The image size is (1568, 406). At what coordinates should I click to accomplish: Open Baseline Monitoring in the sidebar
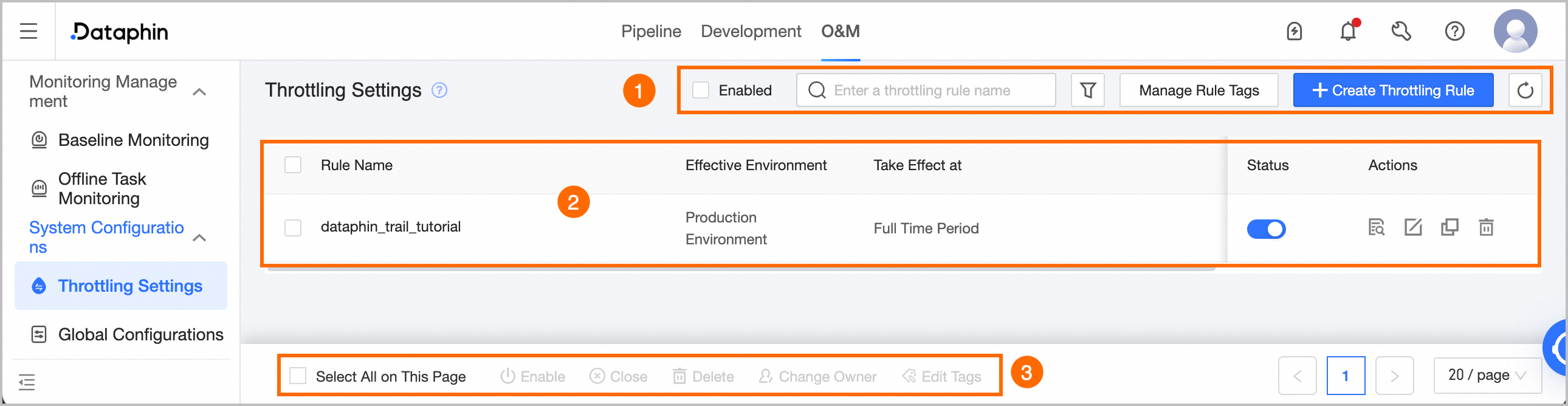[x=133, y=140]
